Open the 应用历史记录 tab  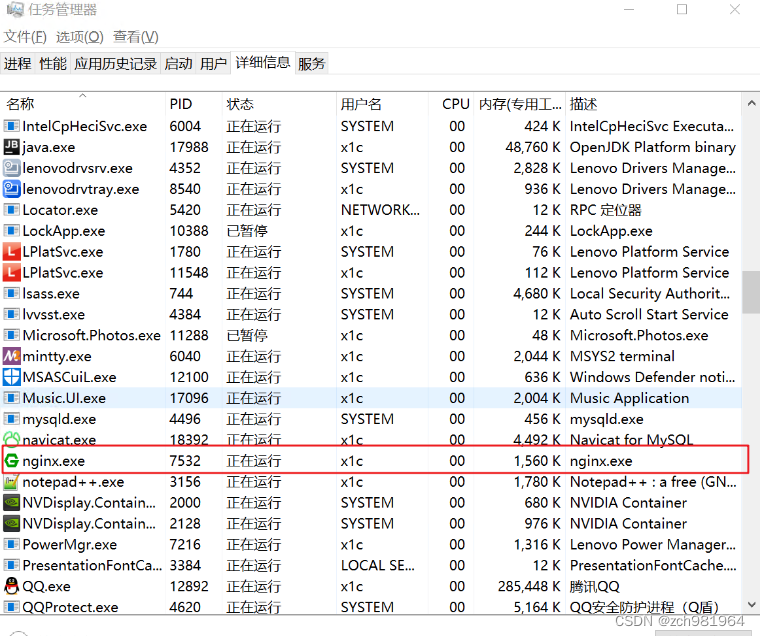(115, 64)
